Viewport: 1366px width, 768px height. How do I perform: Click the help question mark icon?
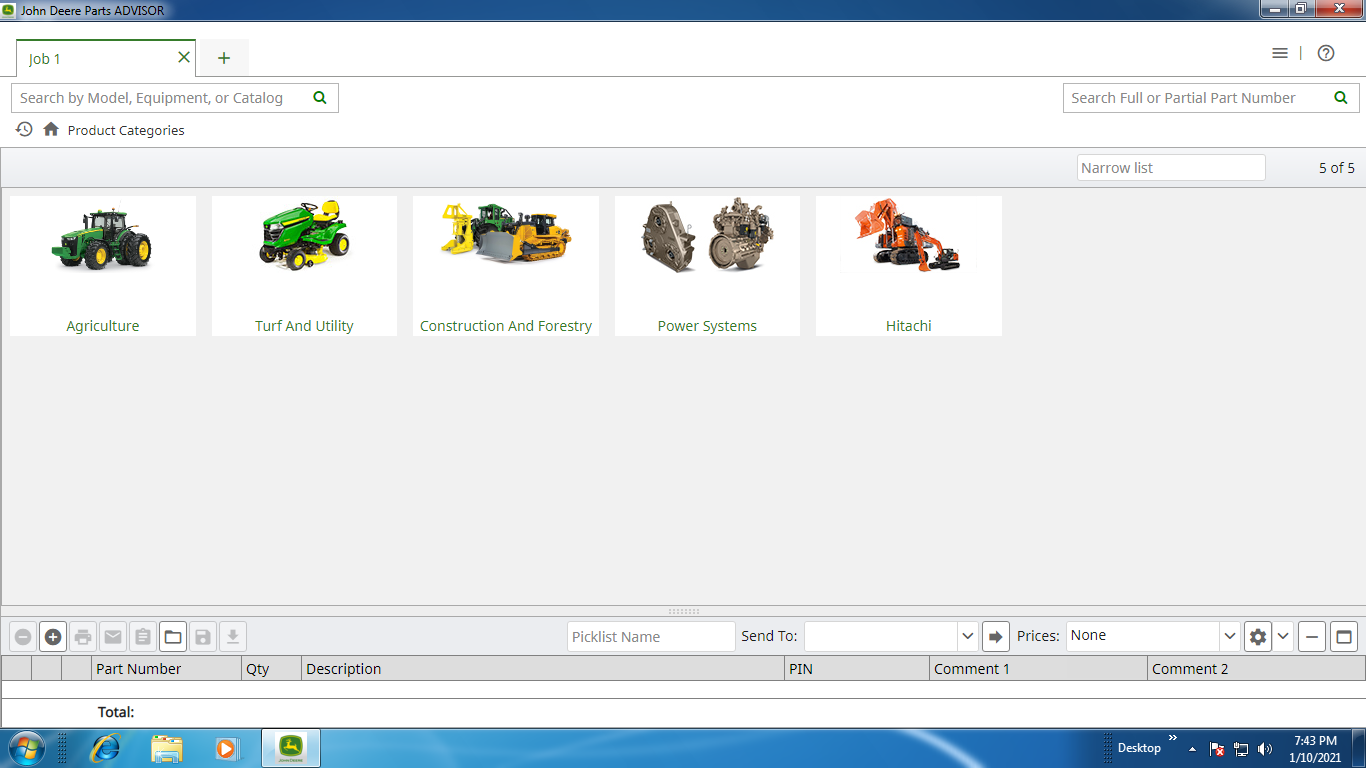click(1326, 53)
